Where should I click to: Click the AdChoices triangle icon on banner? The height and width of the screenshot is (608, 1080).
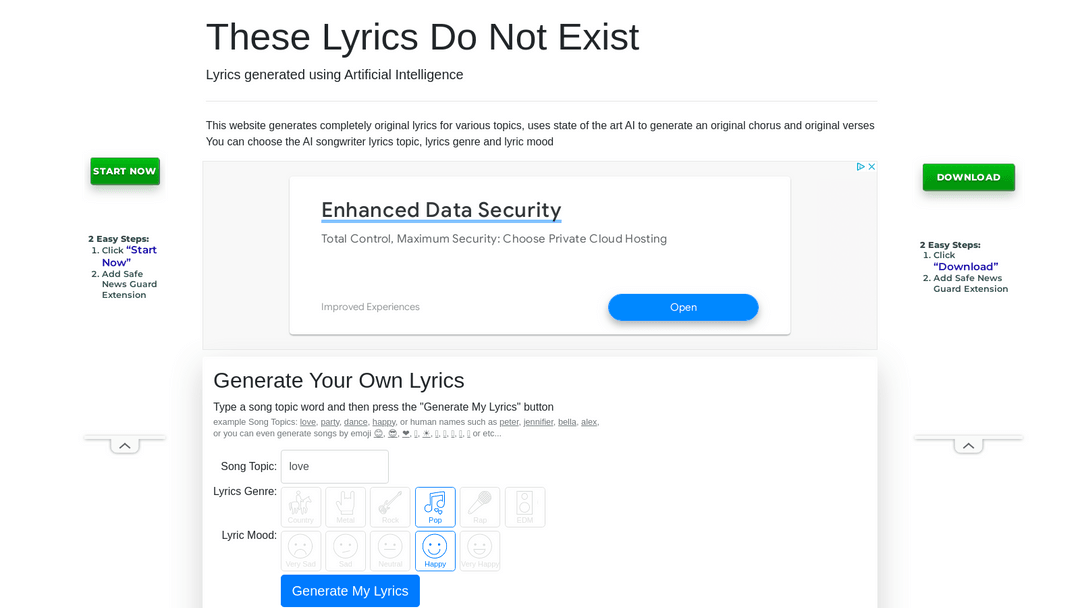[x=860, y=167]
